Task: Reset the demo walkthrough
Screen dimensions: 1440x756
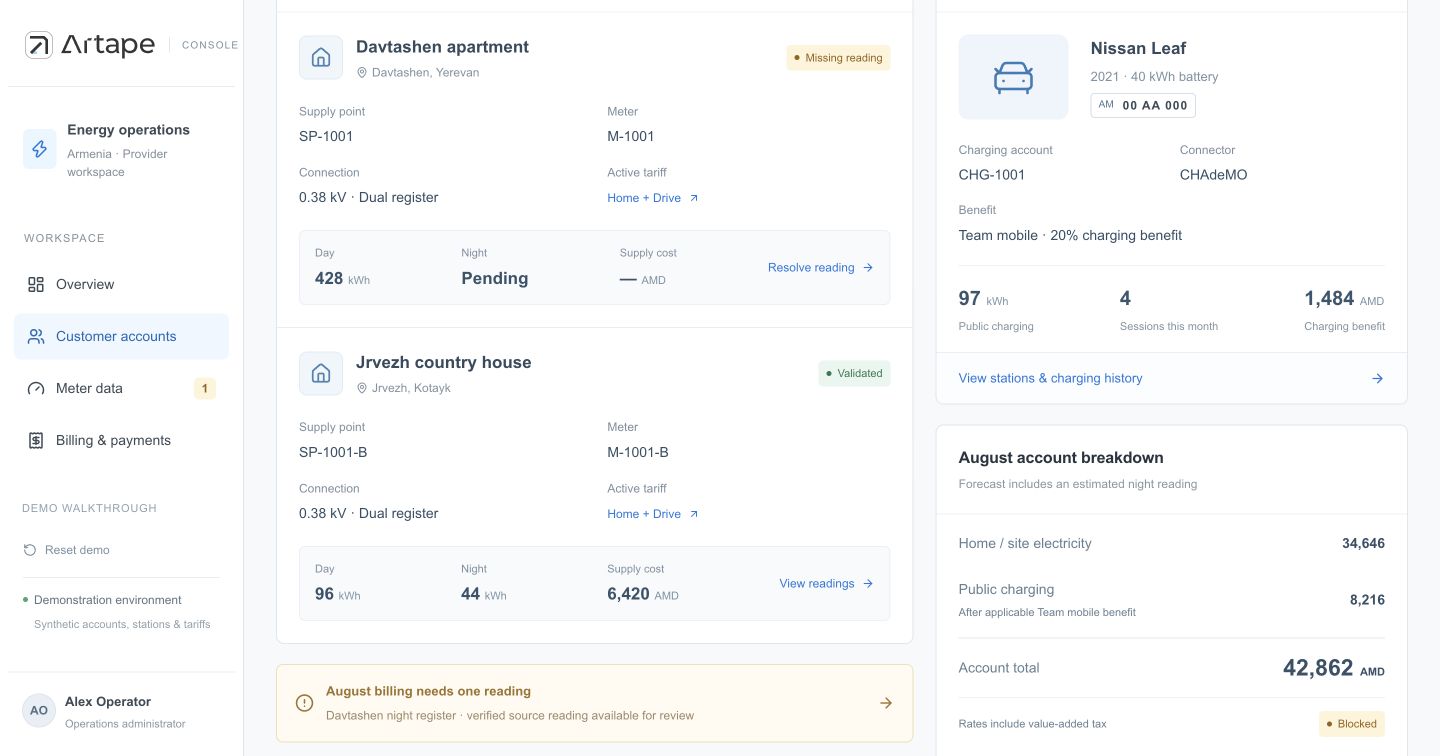Action: [x=66, y=550]
